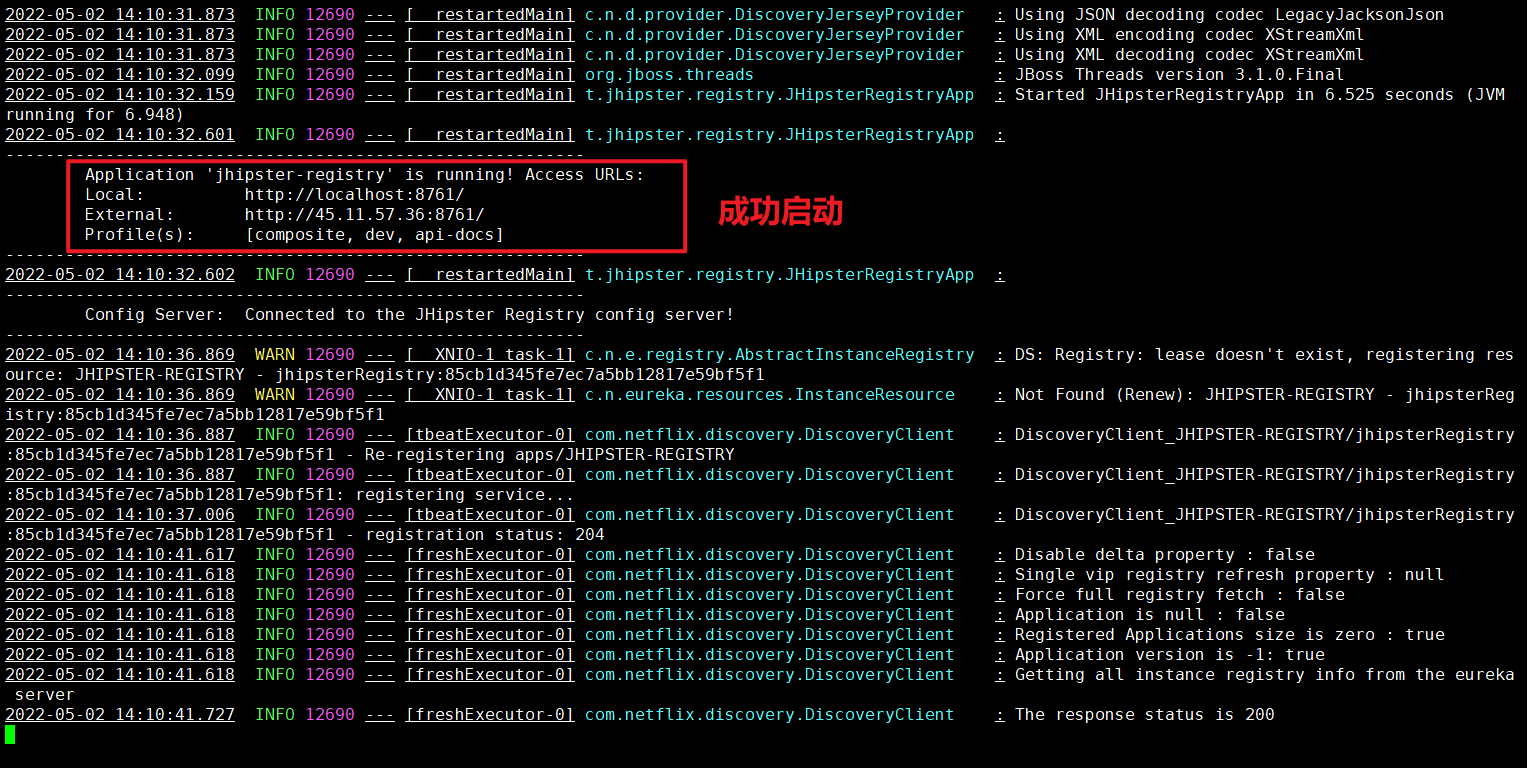This screenshot has height=768, width=1527.
Task: Select "Application is null : false" message
Action: [x=1150, y=614]
